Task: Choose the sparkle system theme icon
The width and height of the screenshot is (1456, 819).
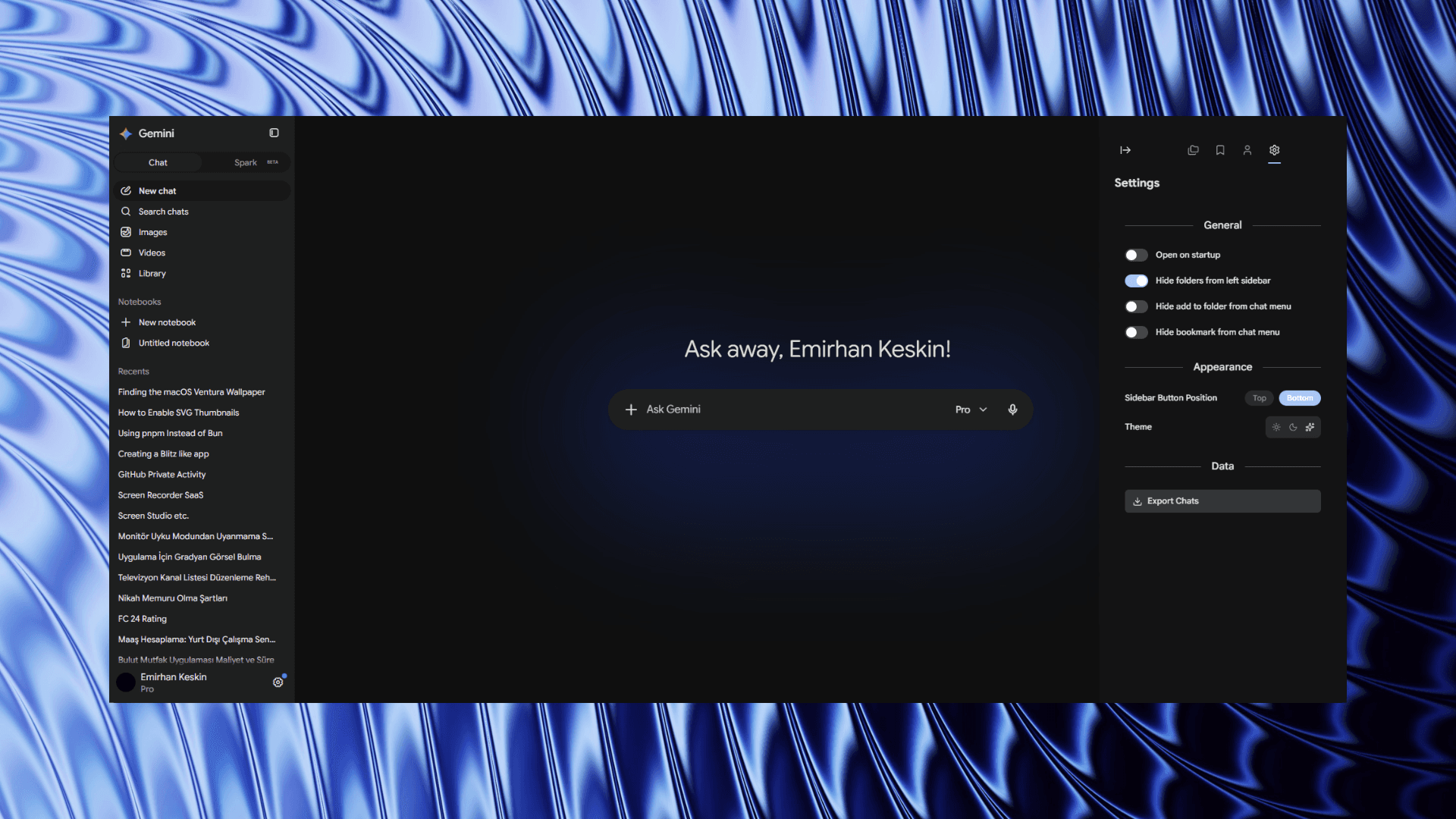Action: (1310, 427)
